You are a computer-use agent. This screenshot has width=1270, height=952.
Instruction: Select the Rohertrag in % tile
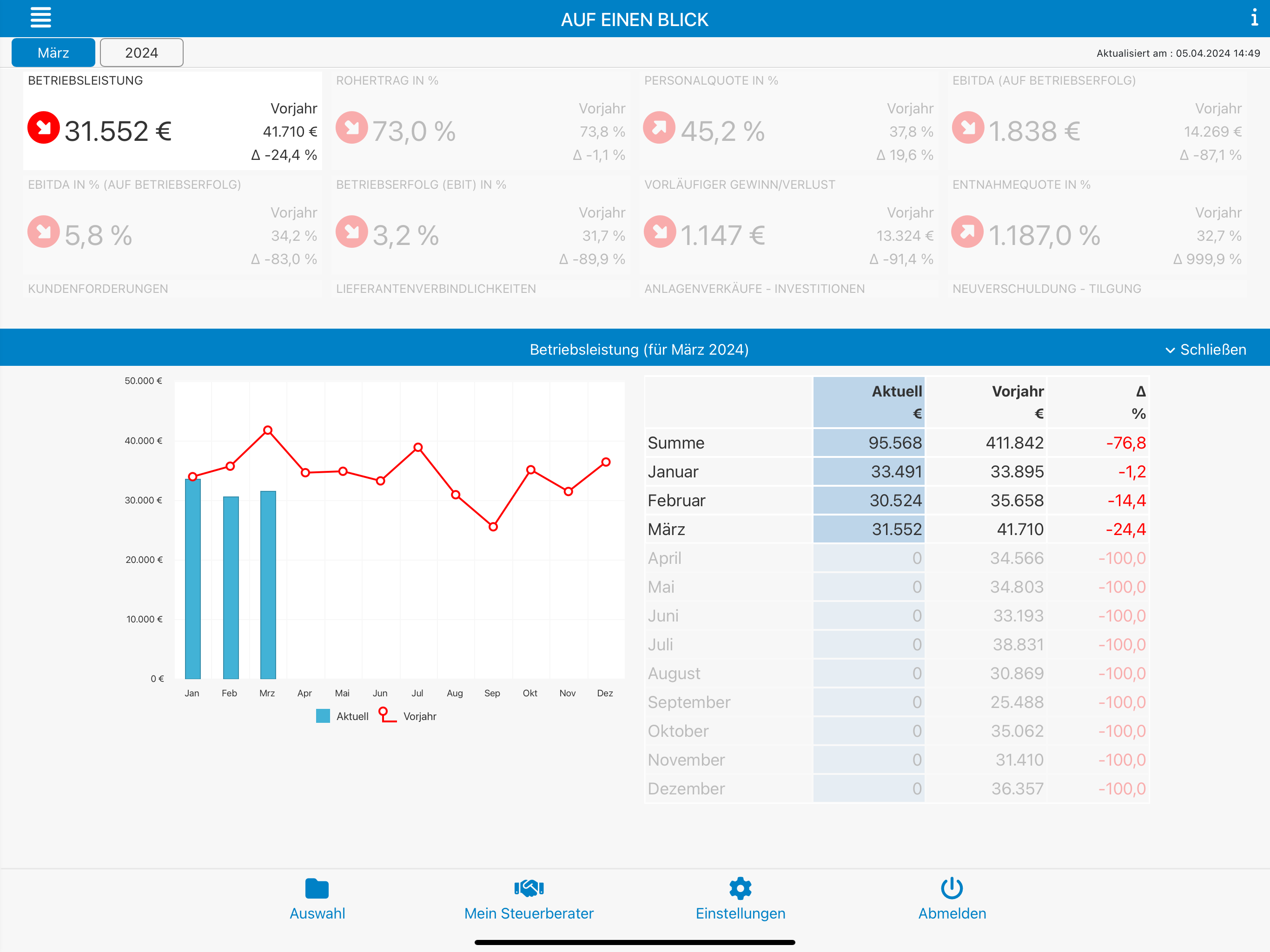[481, 120]
